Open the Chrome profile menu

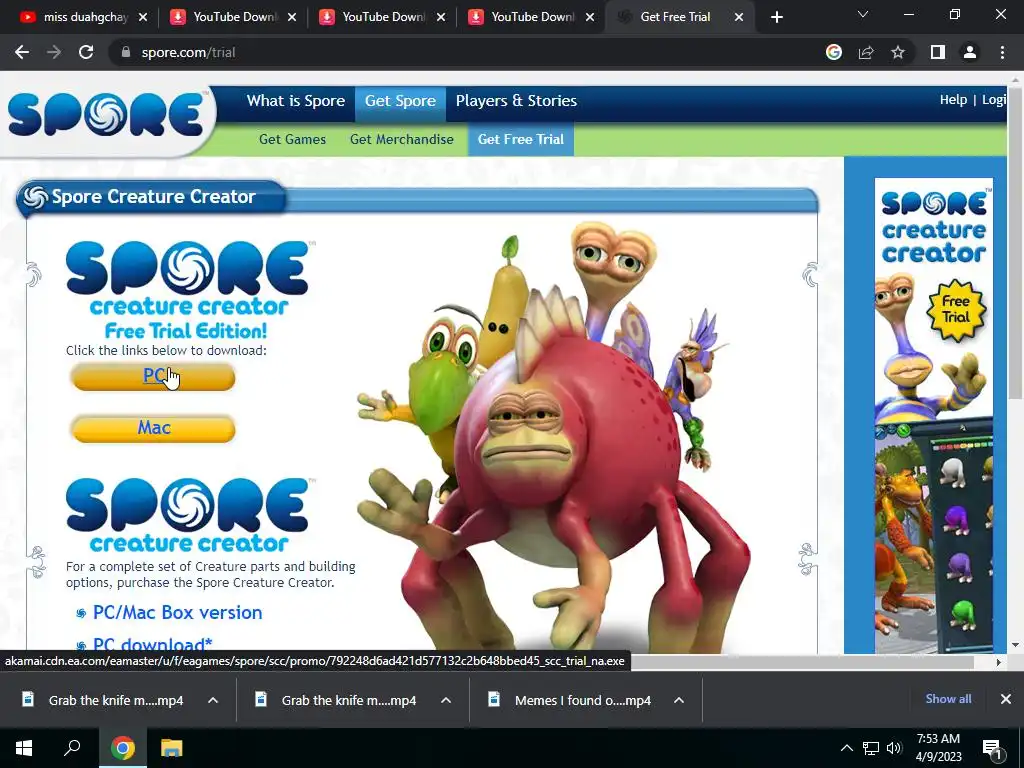(970, 52)
